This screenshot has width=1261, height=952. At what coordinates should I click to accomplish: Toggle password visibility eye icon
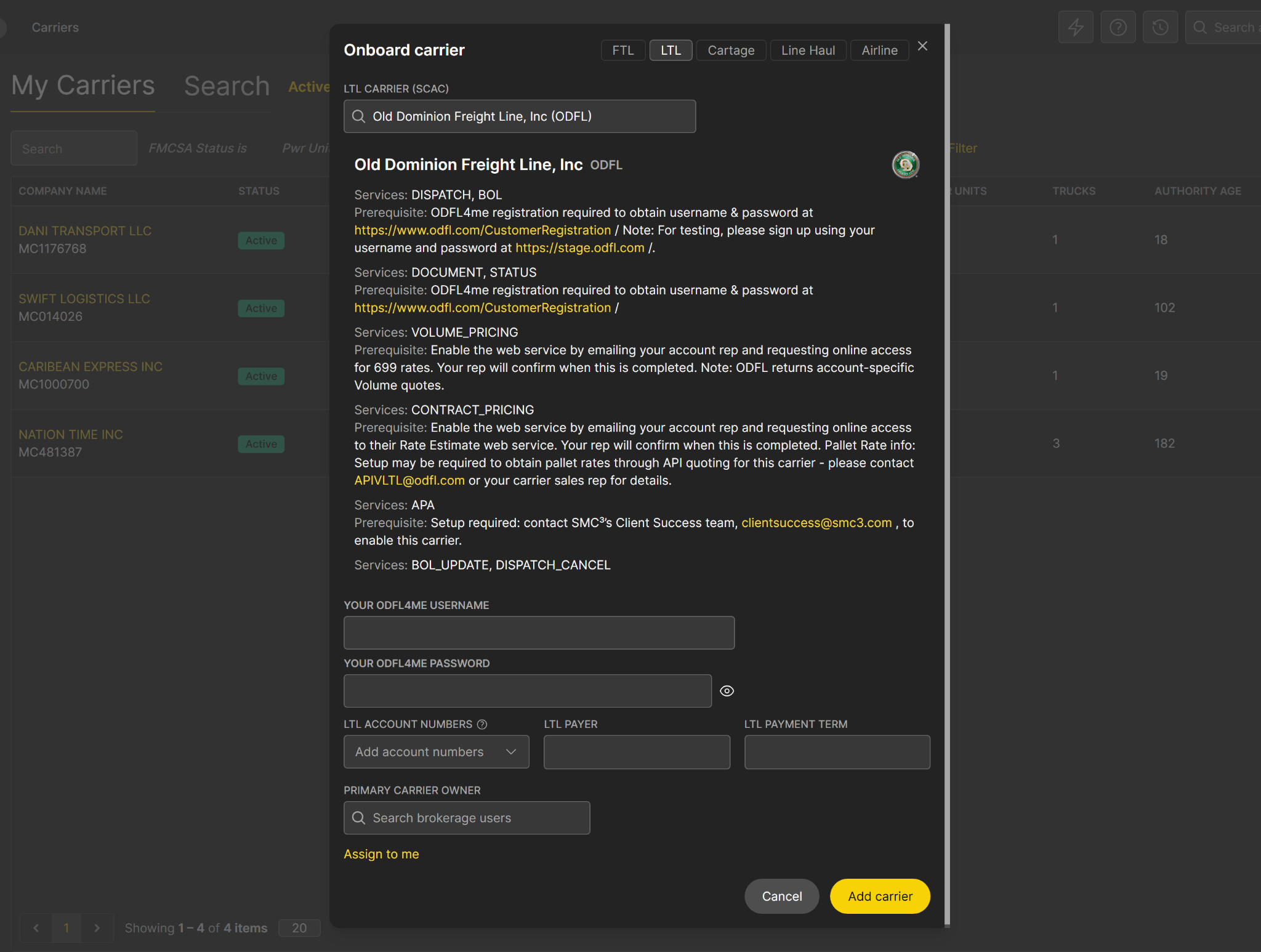[x=727, y=691]
